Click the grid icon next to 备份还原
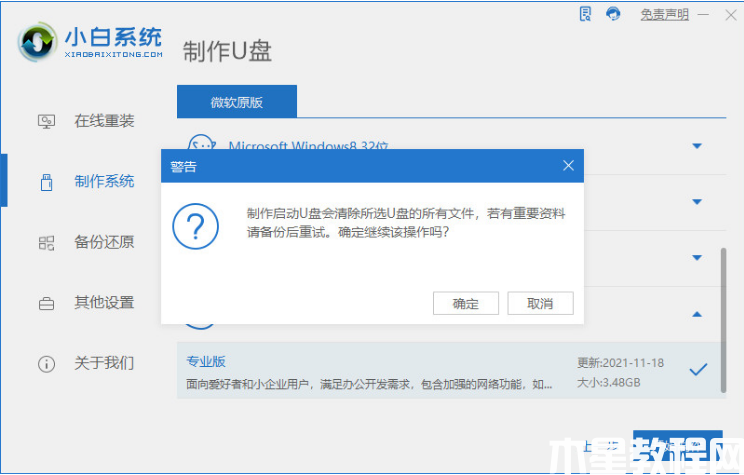This screenshot has height=475, width=744. tap(46, 243)
